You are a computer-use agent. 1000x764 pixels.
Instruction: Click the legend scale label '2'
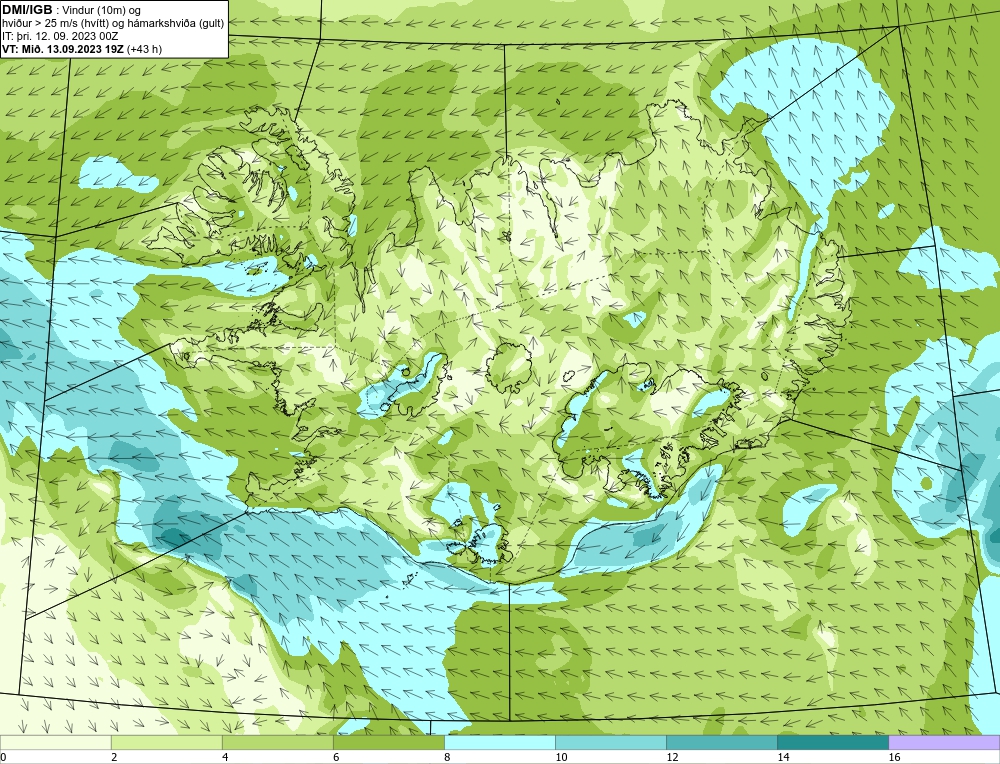point(114,757)
